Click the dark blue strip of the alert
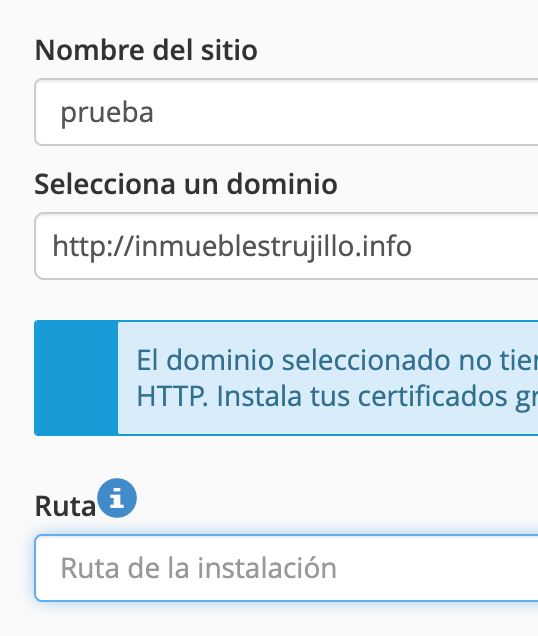The height and width of the screenshot is (636, 538). tap(76, 378)
